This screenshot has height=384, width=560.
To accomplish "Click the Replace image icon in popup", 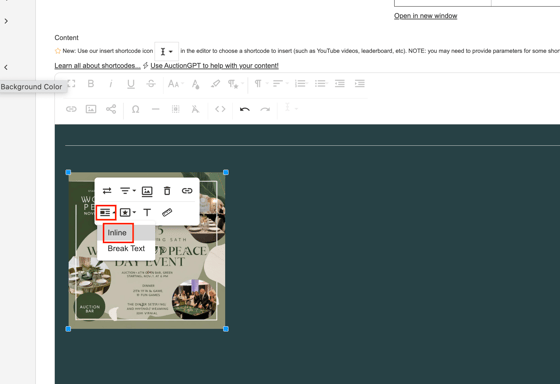I will coord(107,191).
